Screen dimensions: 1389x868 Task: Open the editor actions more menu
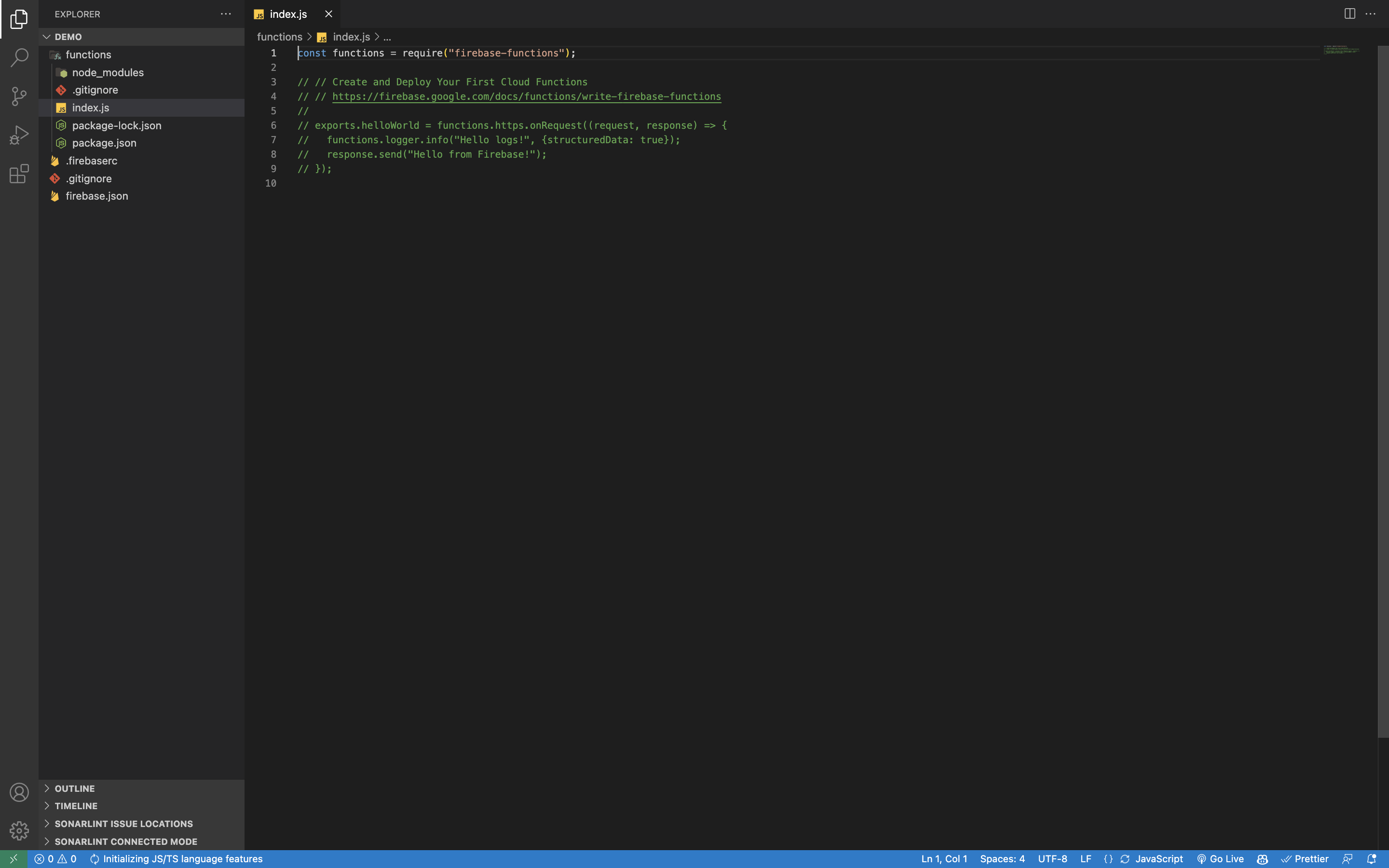(1372, 13)
